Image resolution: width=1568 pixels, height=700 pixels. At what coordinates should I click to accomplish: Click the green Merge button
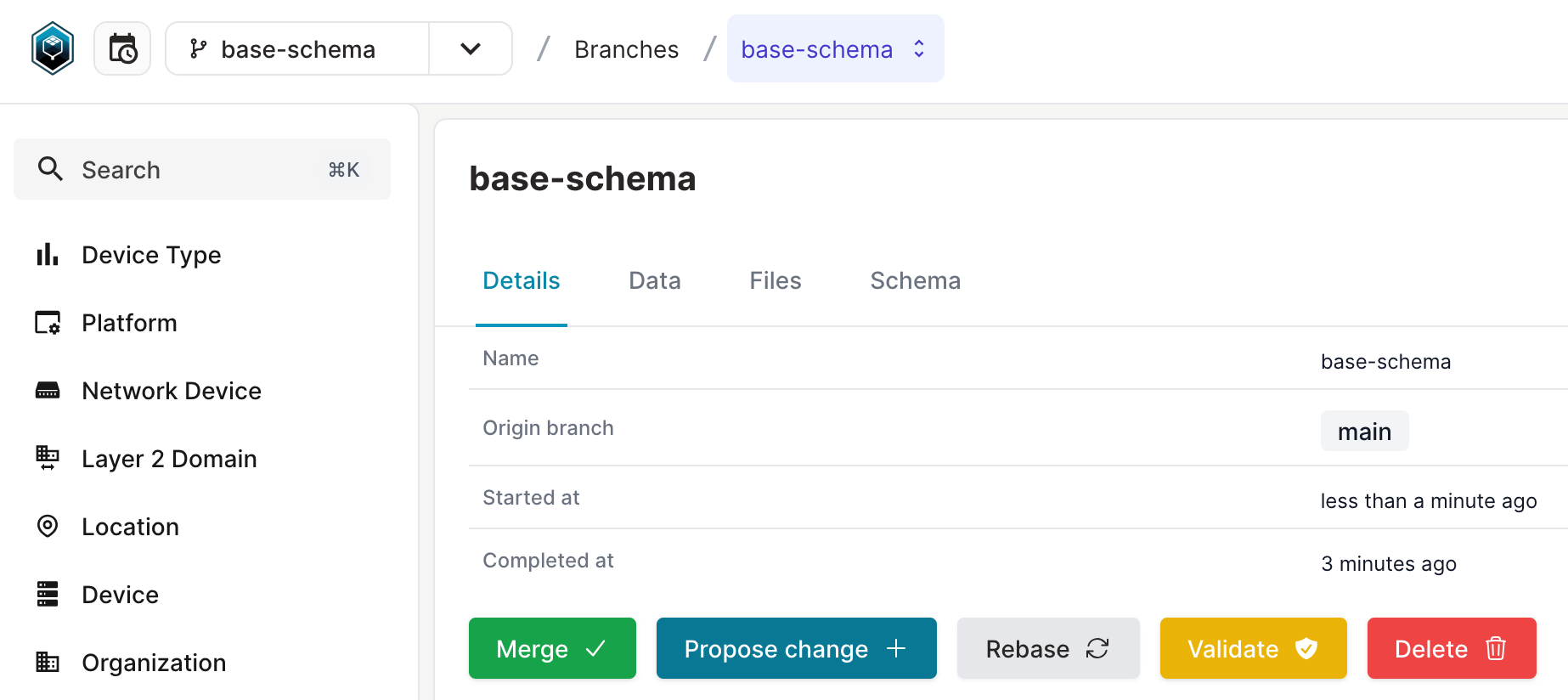coord(552,648)
